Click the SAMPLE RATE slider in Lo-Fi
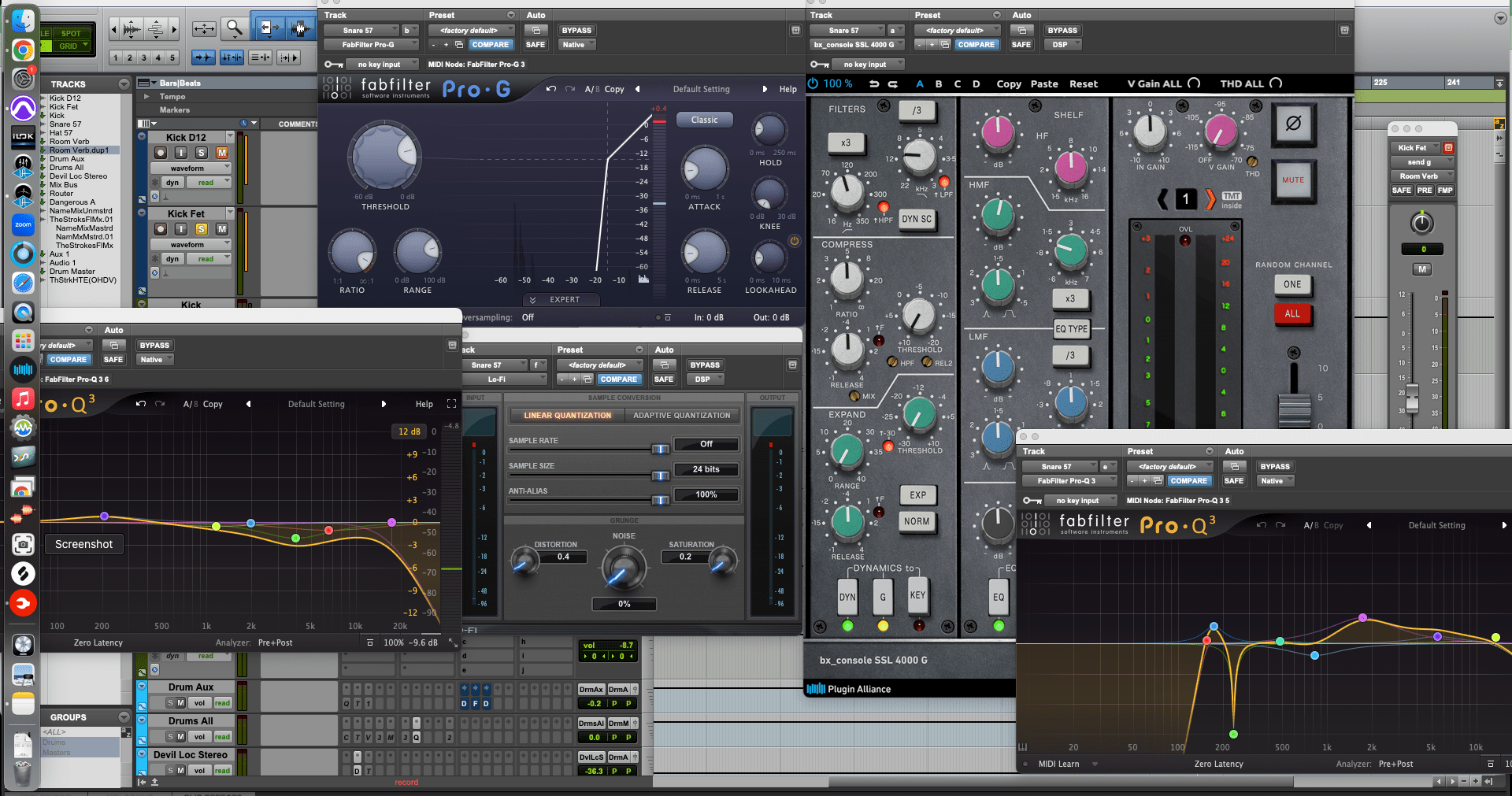 pyautogui.click(x=660, y=449)
